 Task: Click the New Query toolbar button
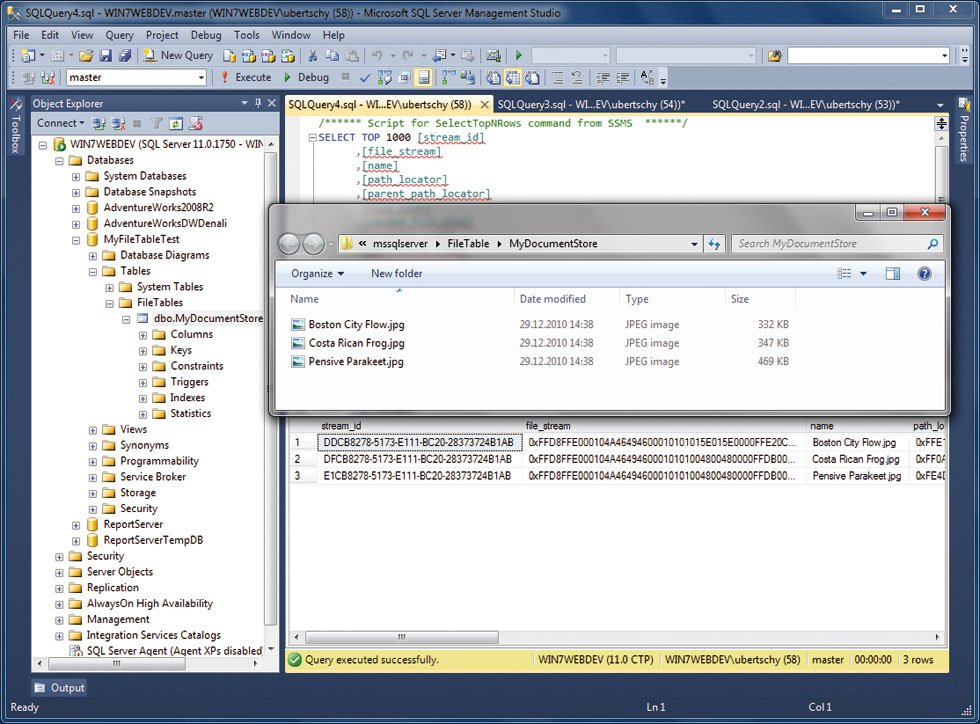pos(178,56)
